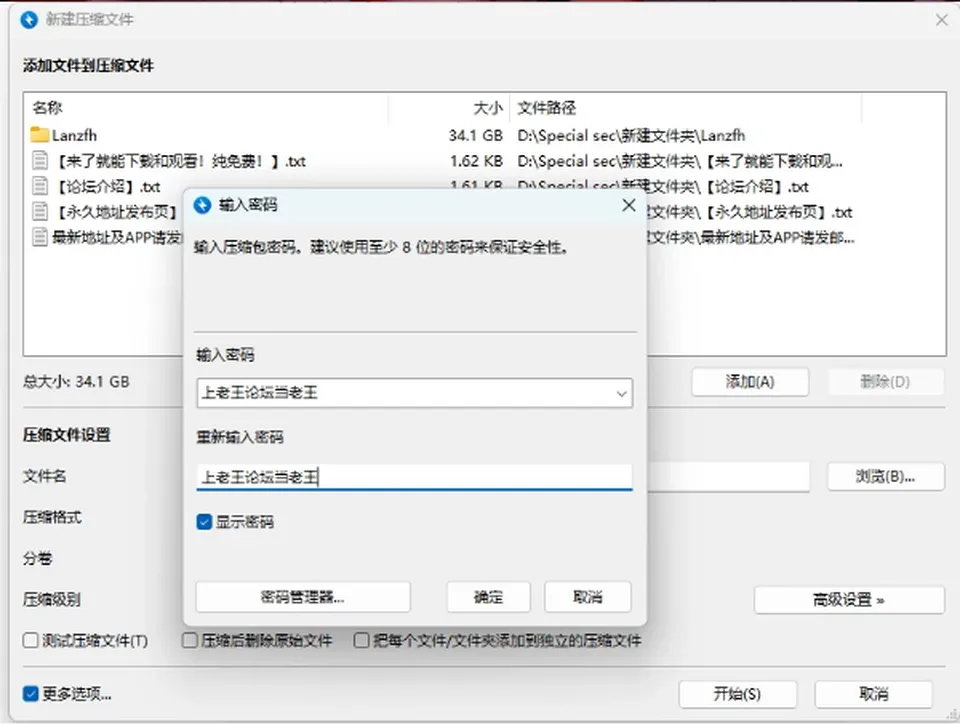Click the file icon beside 最新地址及APP请发
Image resolution: width=960 pixels, height=725 pixels.
[40, 237]
